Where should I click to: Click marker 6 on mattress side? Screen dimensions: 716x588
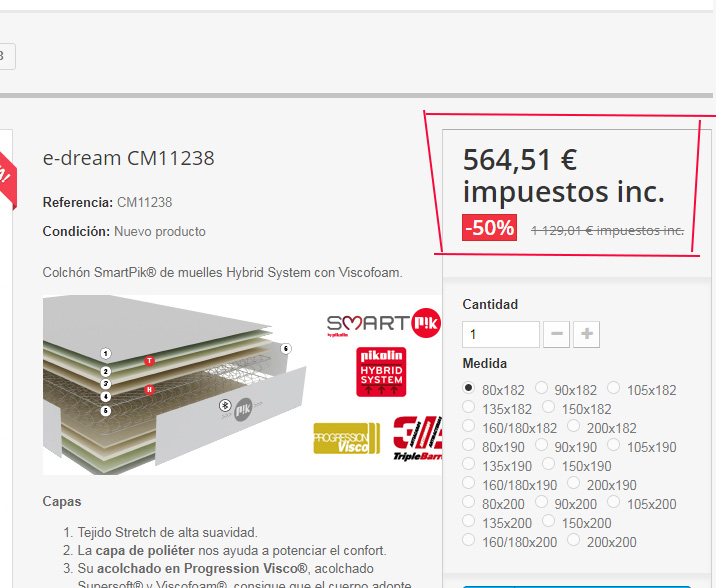tap(286, 349)
